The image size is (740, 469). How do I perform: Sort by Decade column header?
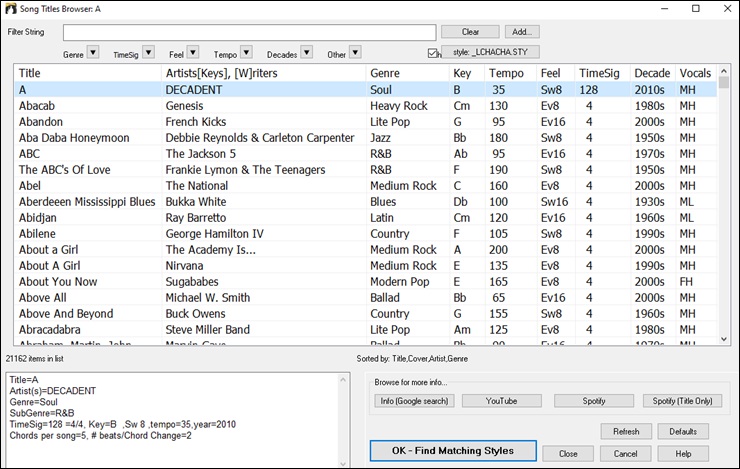[x=653, y=73]
